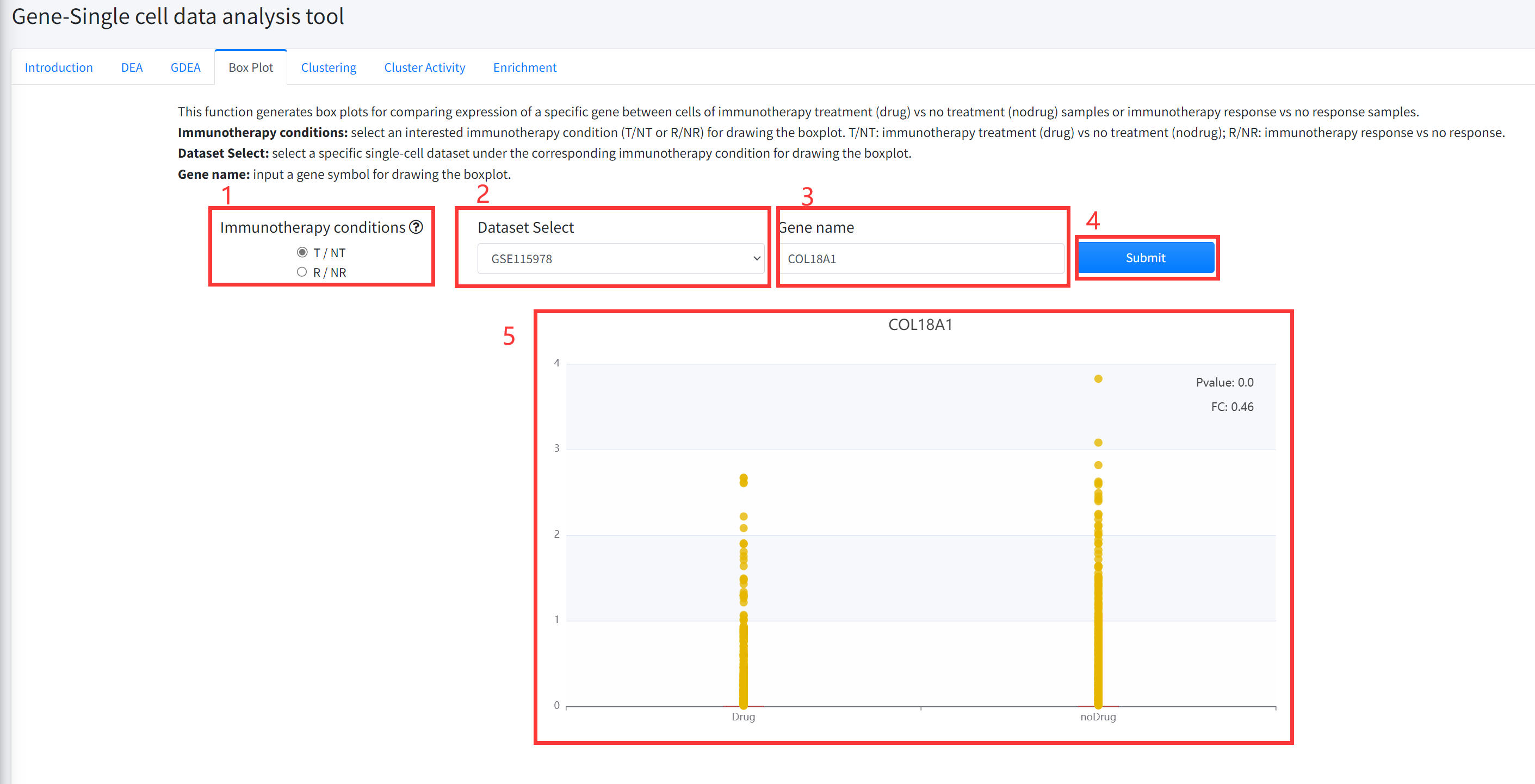This screenshot has height=784, width=1535.
Task: Click the Gene name input field
Action: [921, 259]
